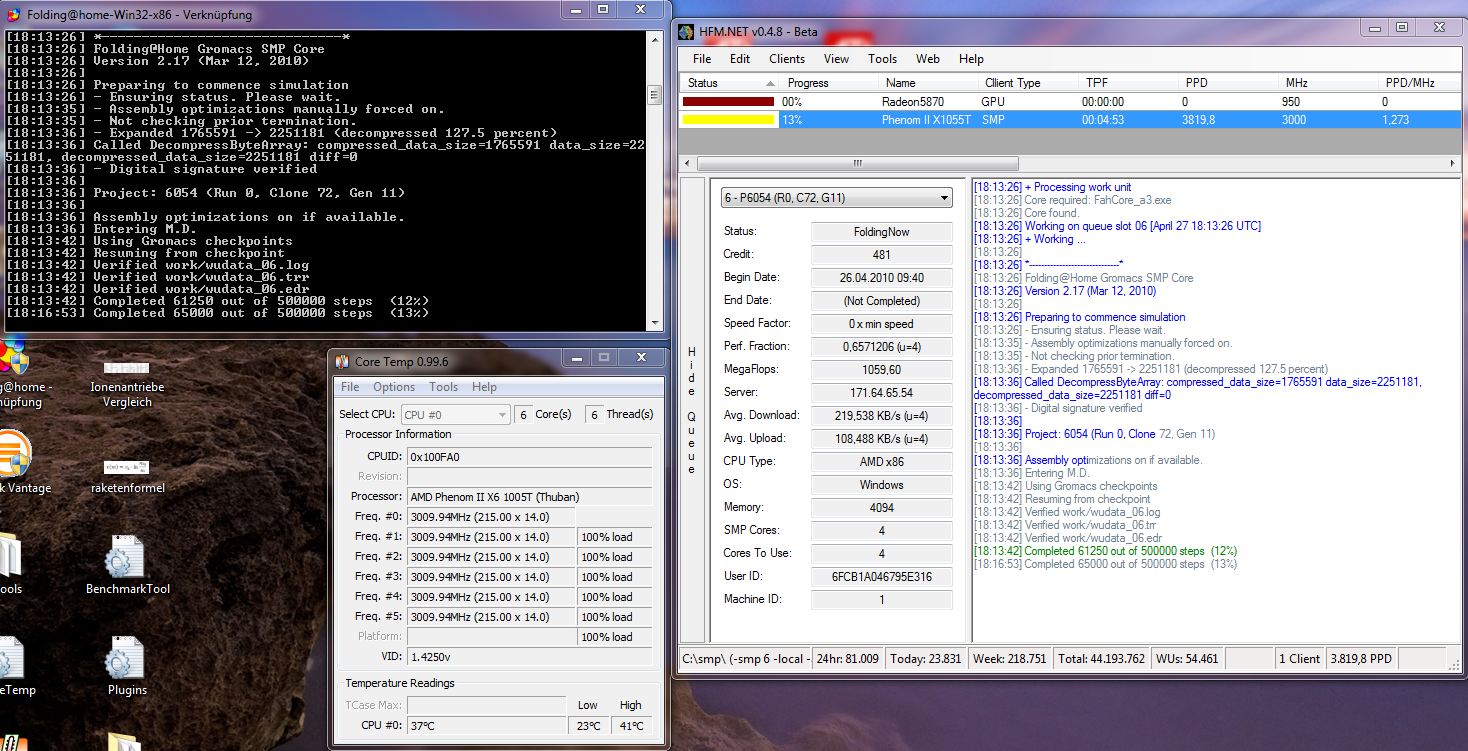Click the dark red Radeon5870 status bar
This screenshot has height=751, width=1468.
pyautogui.click(x=728, y=101)
